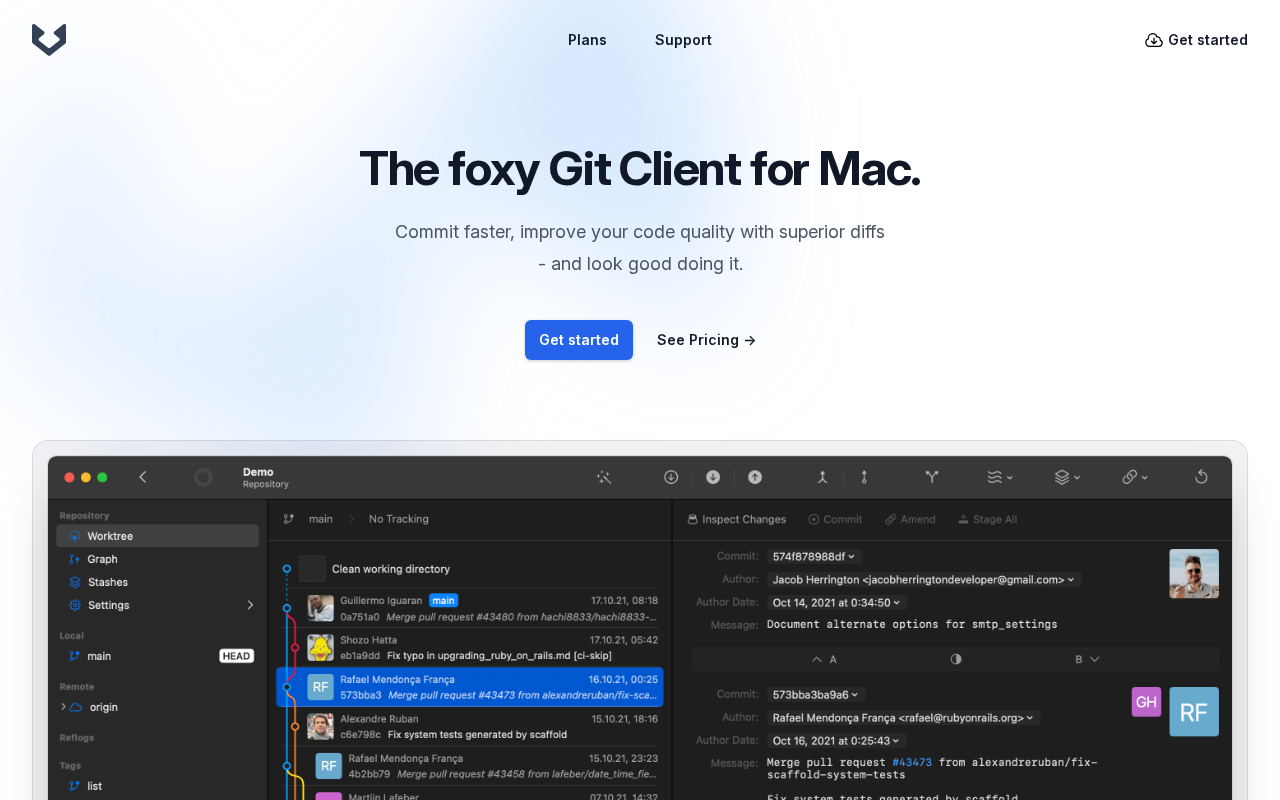This screenshot has height=800, width=1280.
Task: Click the A side up-chevron
Action: (816, 659)
